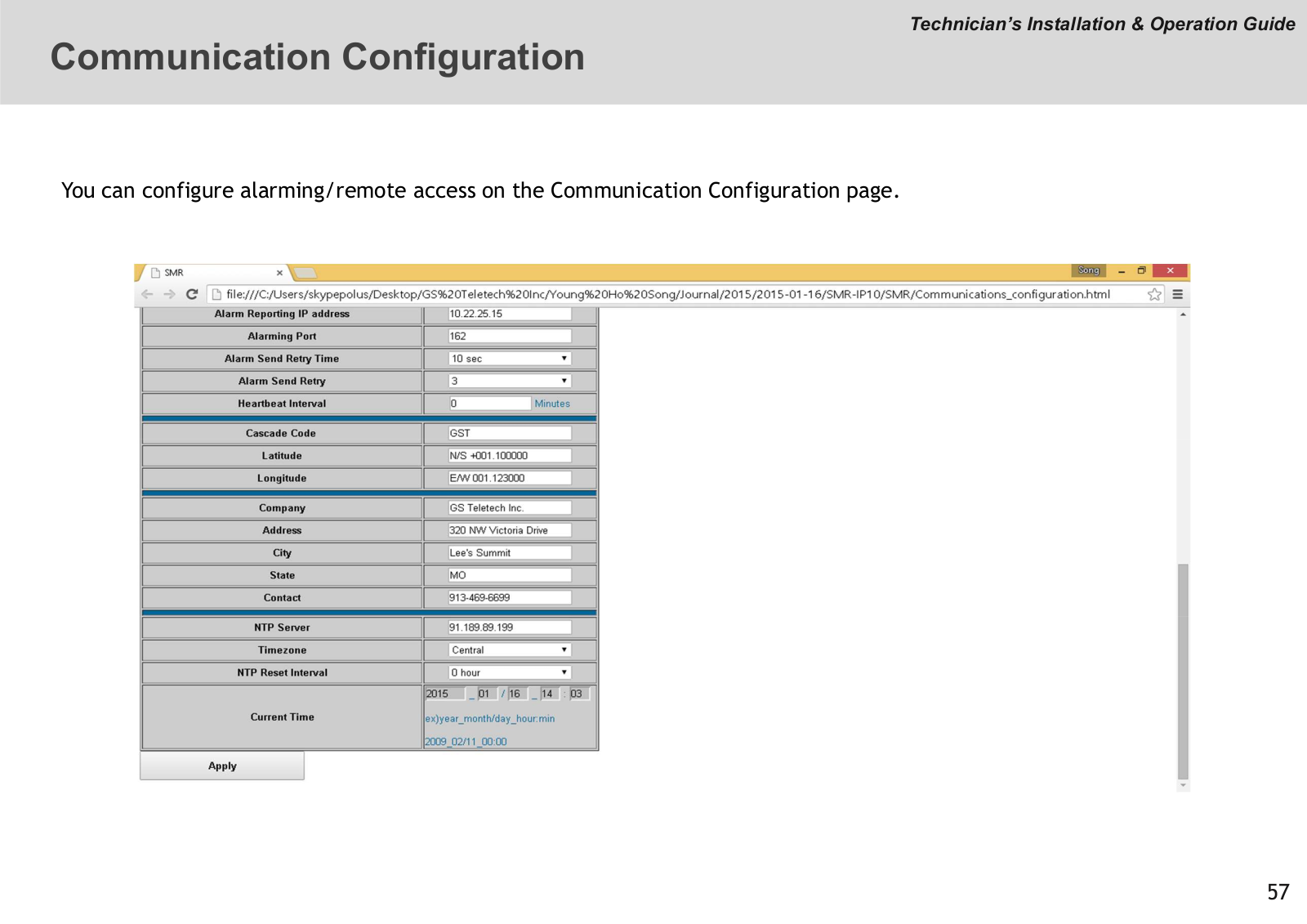
Task: Click the 'Current Time' row label
Action: (x=282, y=717)
